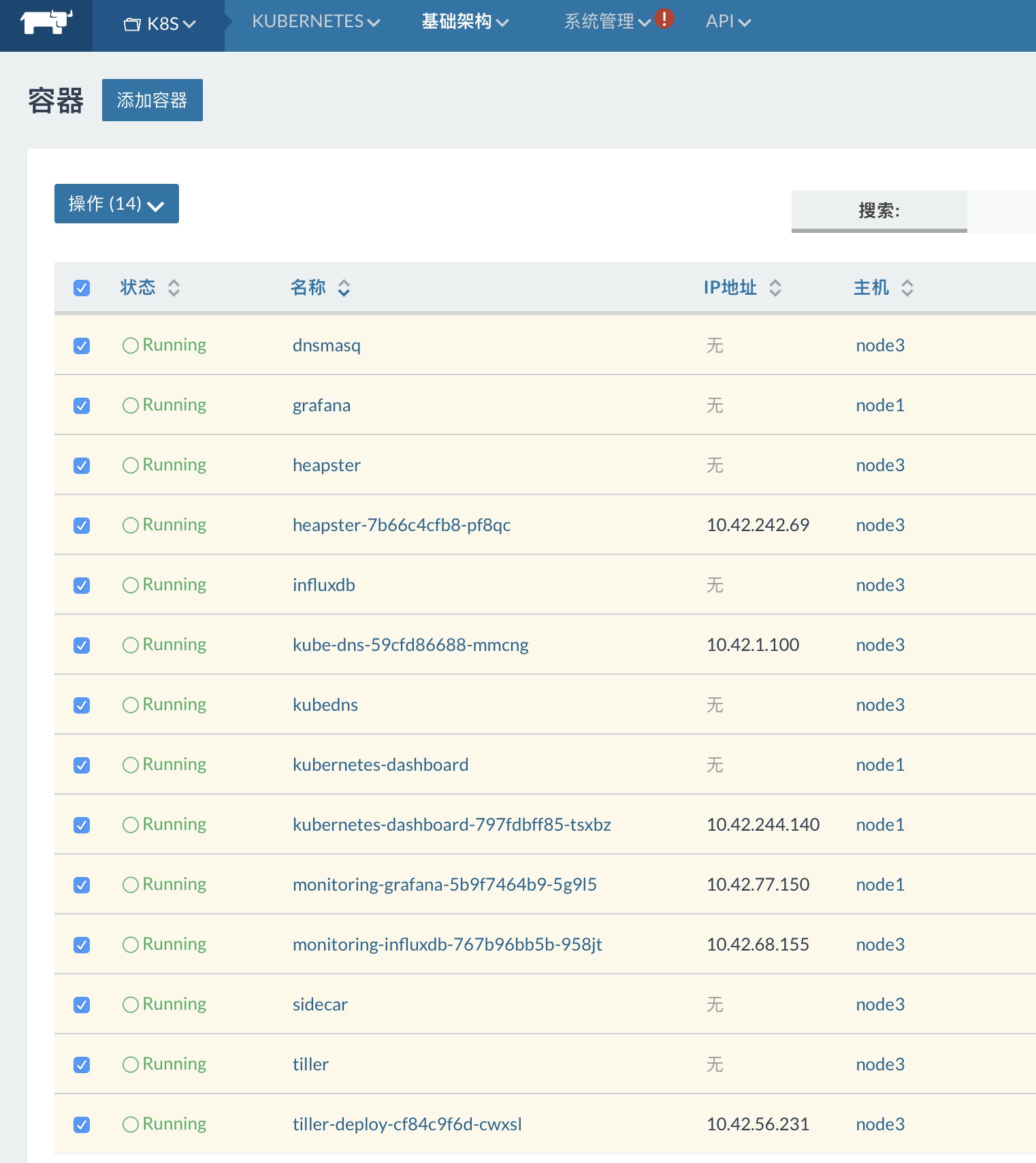Click the red alert icon beside 系统管理
The width and height of the screenshot is (1036, 1163).
click(x=664, y=18)
